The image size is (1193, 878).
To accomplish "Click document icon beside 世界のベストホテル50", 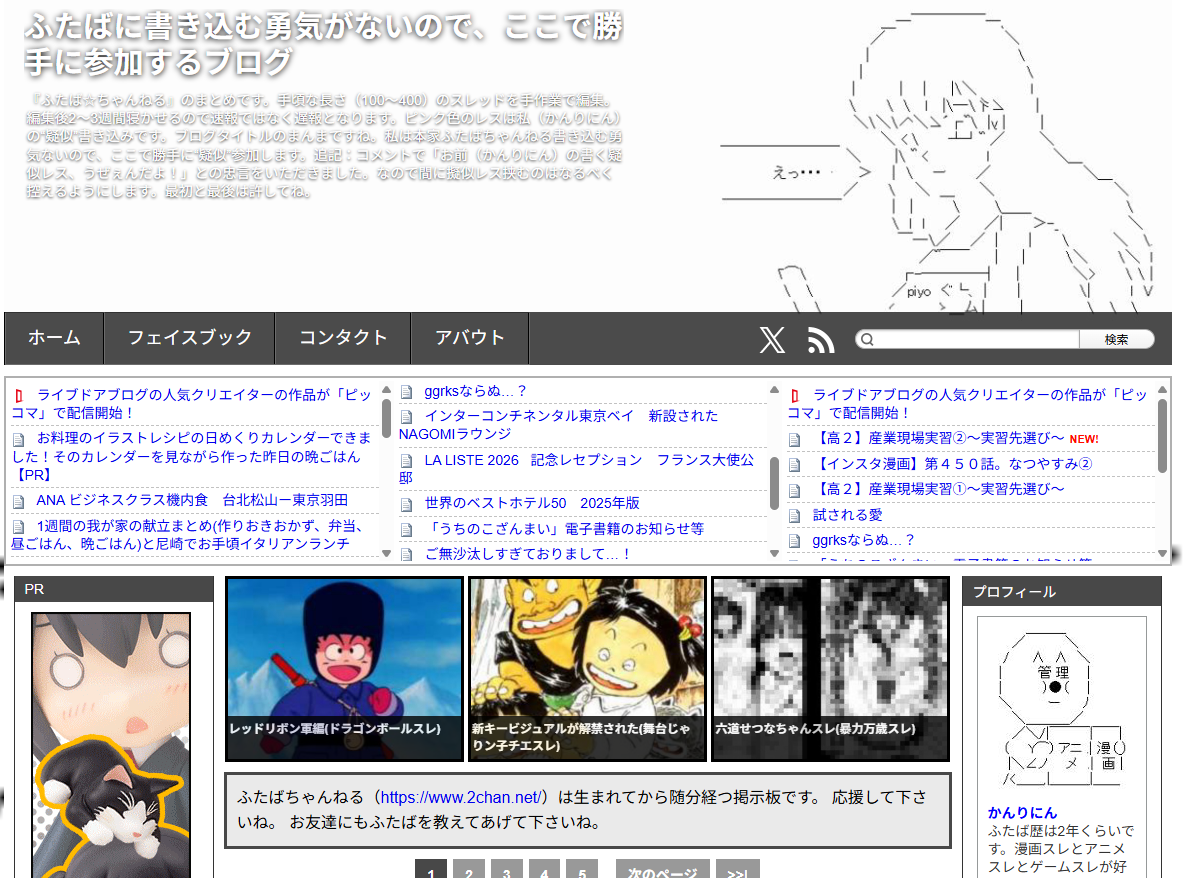I will tap(406, 503).
